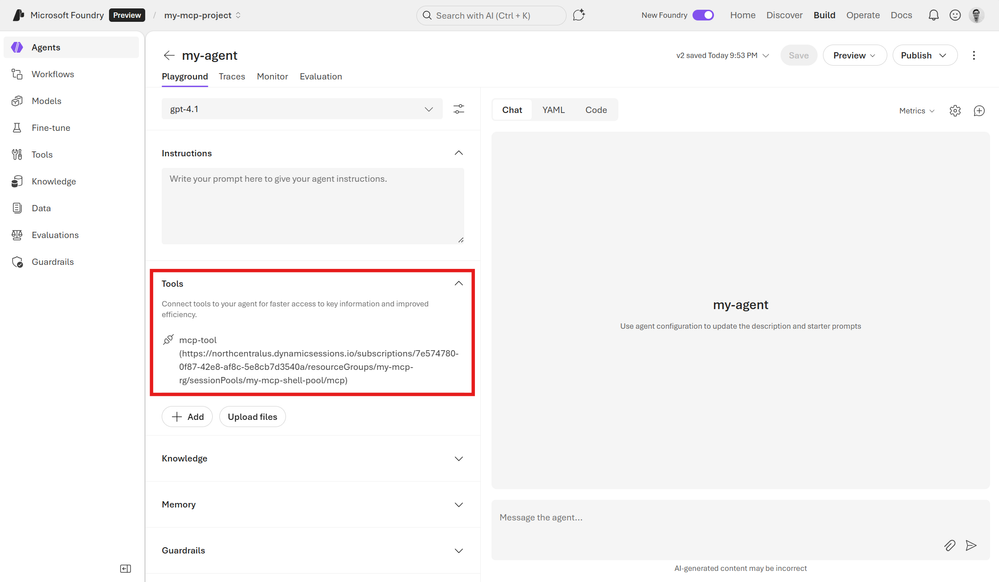
Task: Click the instructions textarea resize handle
Action: coord(461,240)
